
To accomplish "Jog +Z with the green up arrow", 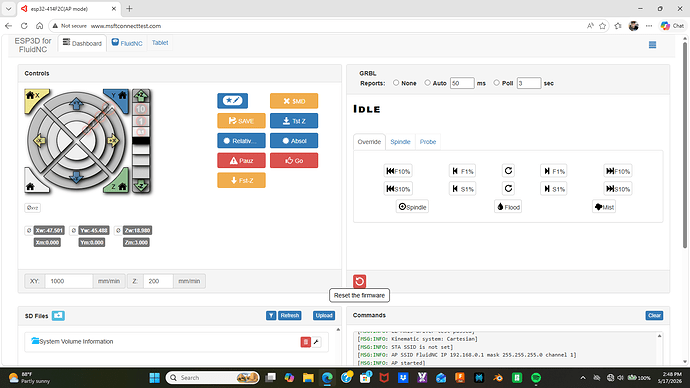I will [x=141, y=95].
